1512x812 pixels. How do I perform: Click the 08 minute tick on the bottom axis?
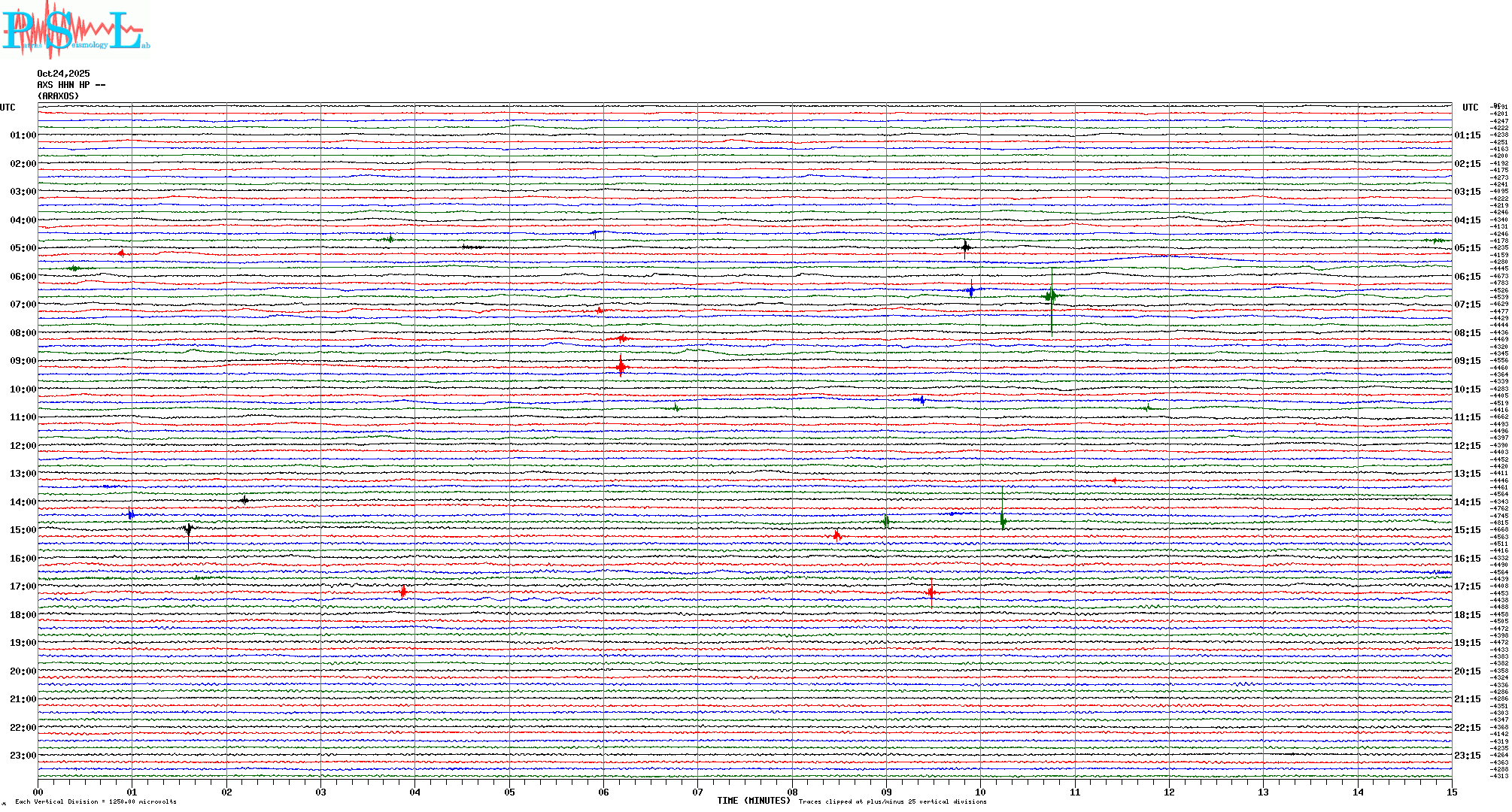[x=792, y=792]
